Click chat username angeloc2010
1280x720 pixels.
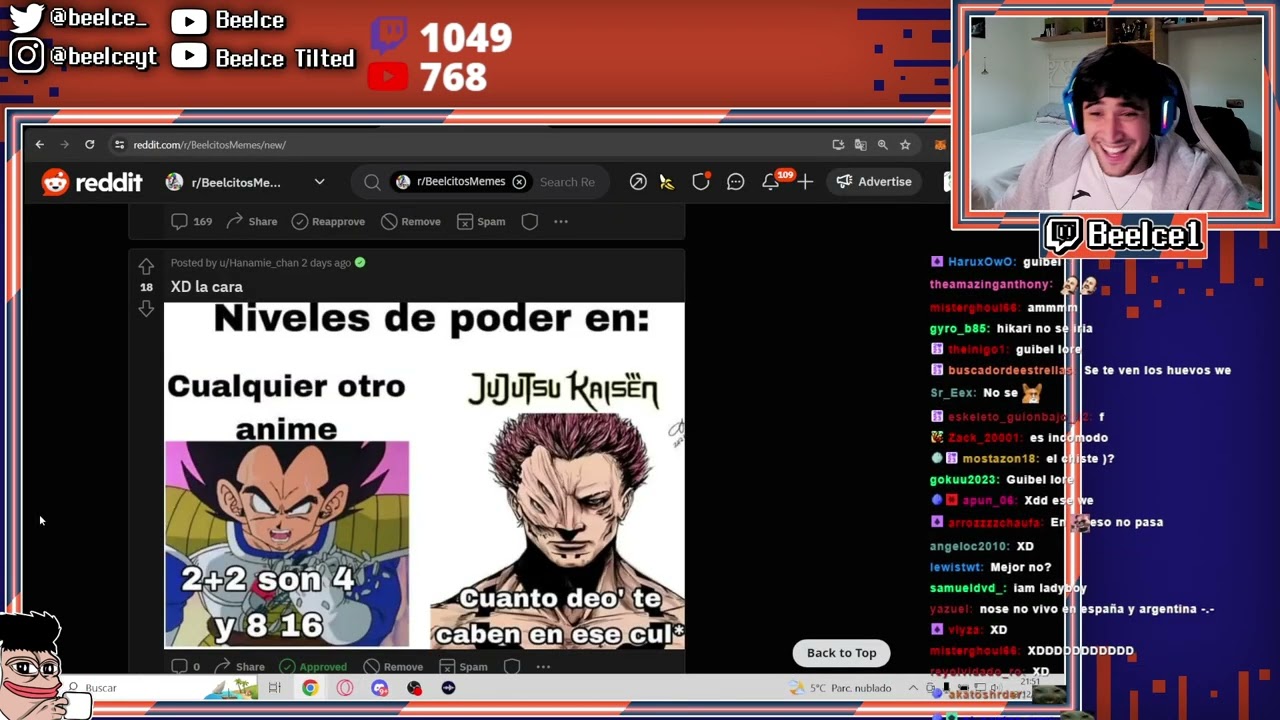(x=969, y=546)
